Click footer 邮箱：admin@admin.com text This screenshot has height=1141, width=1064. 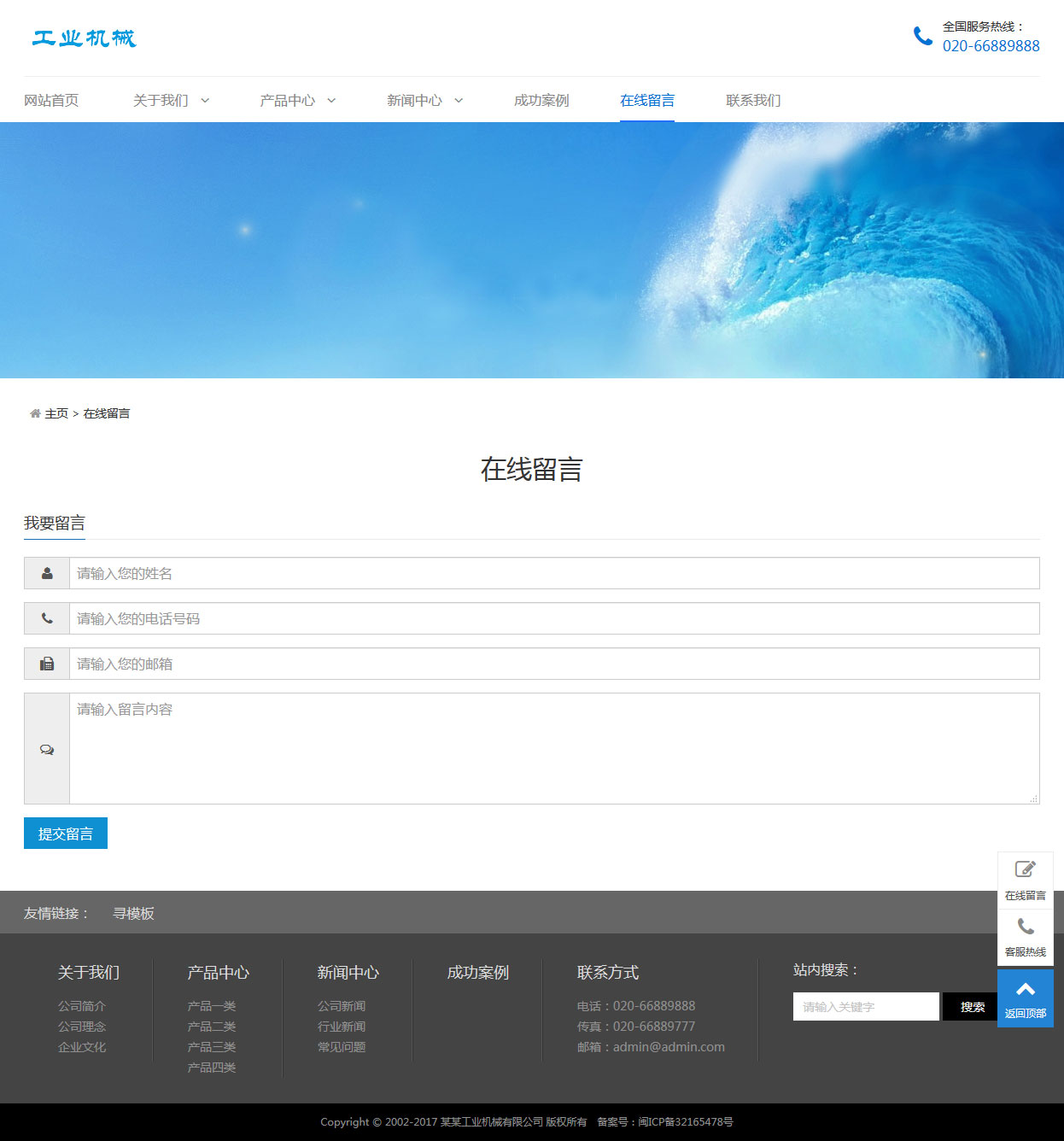coord(651,1047)
